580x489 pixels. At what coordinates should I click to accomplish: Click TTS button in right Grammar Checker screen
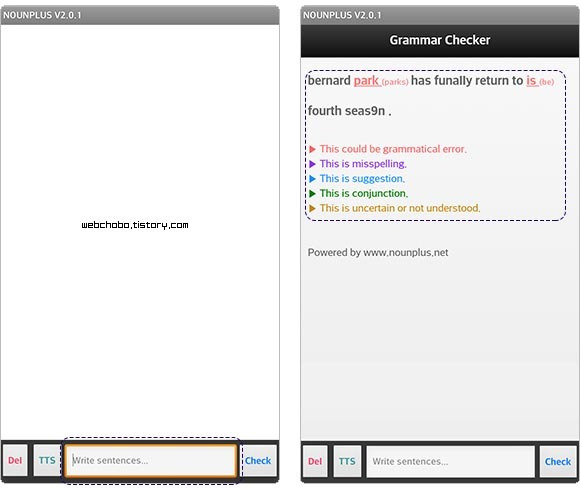347,461
